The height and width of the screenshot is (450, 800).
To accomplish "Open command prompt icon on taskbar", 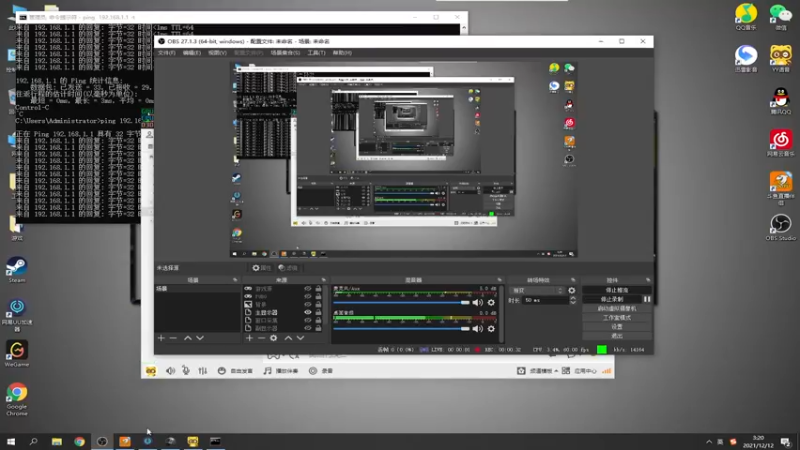I will [215, 441].
